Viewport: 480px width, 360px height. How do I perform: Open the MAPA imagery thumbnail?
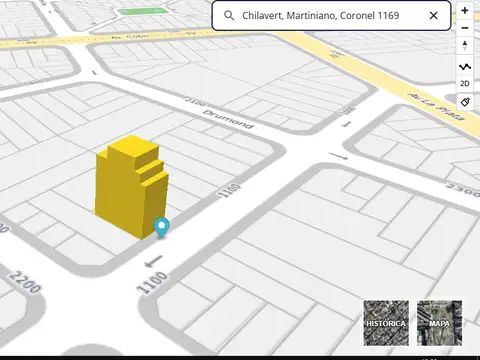pos(439,323)
